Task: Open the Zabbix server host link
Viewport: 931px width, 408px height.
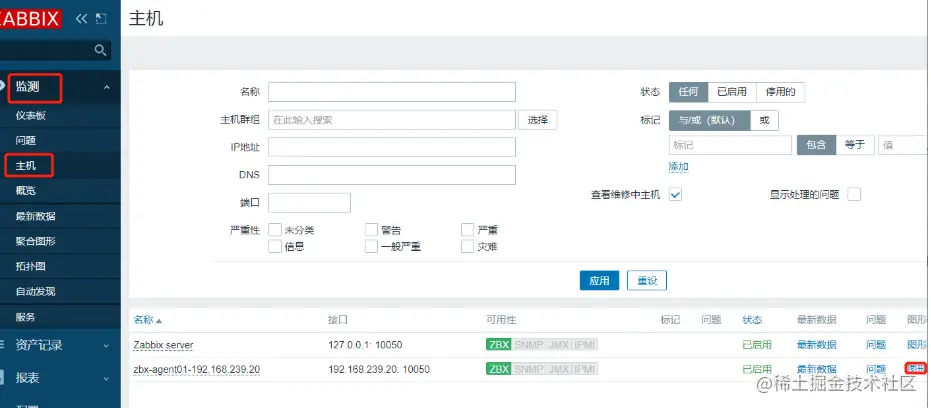Action: tap(163, 345)
